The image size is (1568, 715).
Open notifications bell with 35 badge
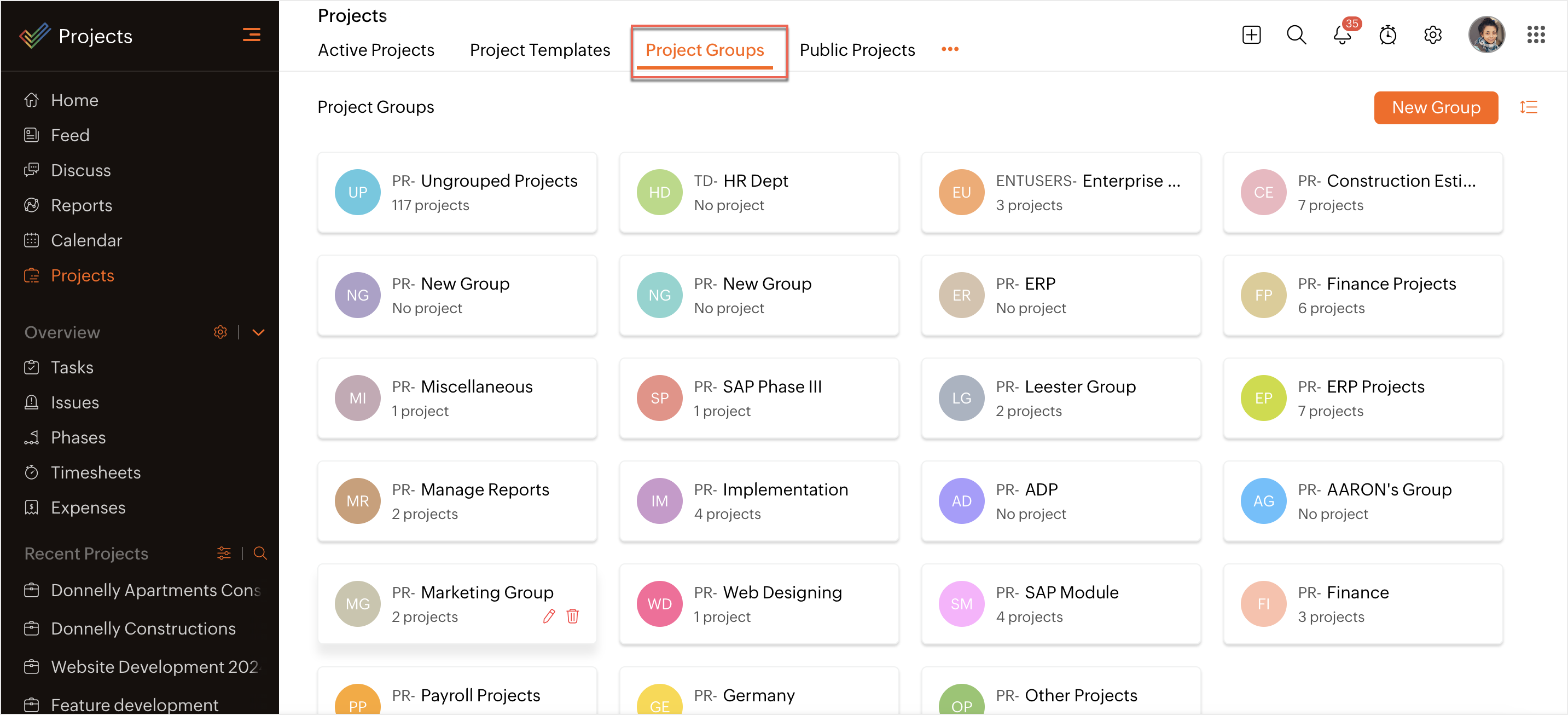pos(1341,34)
